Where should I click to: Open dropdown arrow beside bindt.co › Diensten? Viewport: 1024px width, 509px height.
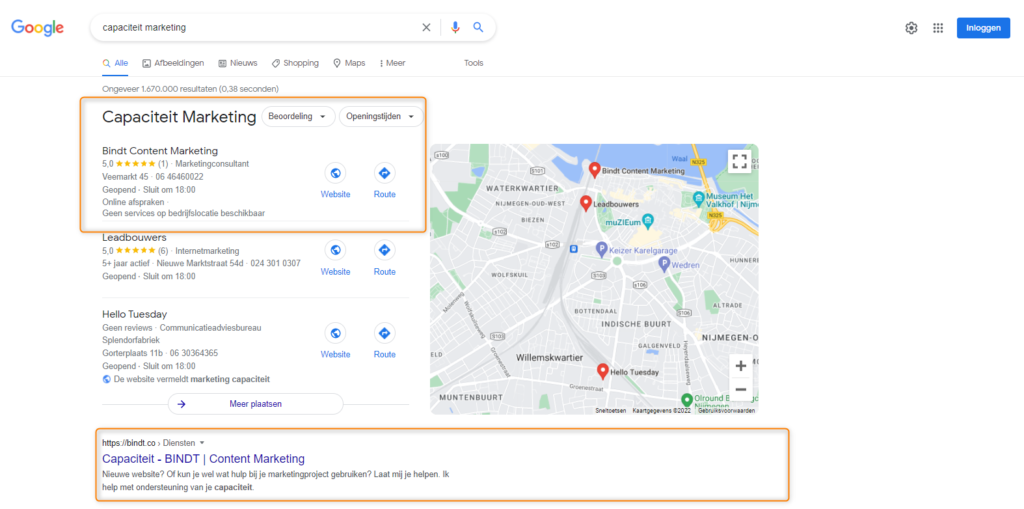click(202, 443)
